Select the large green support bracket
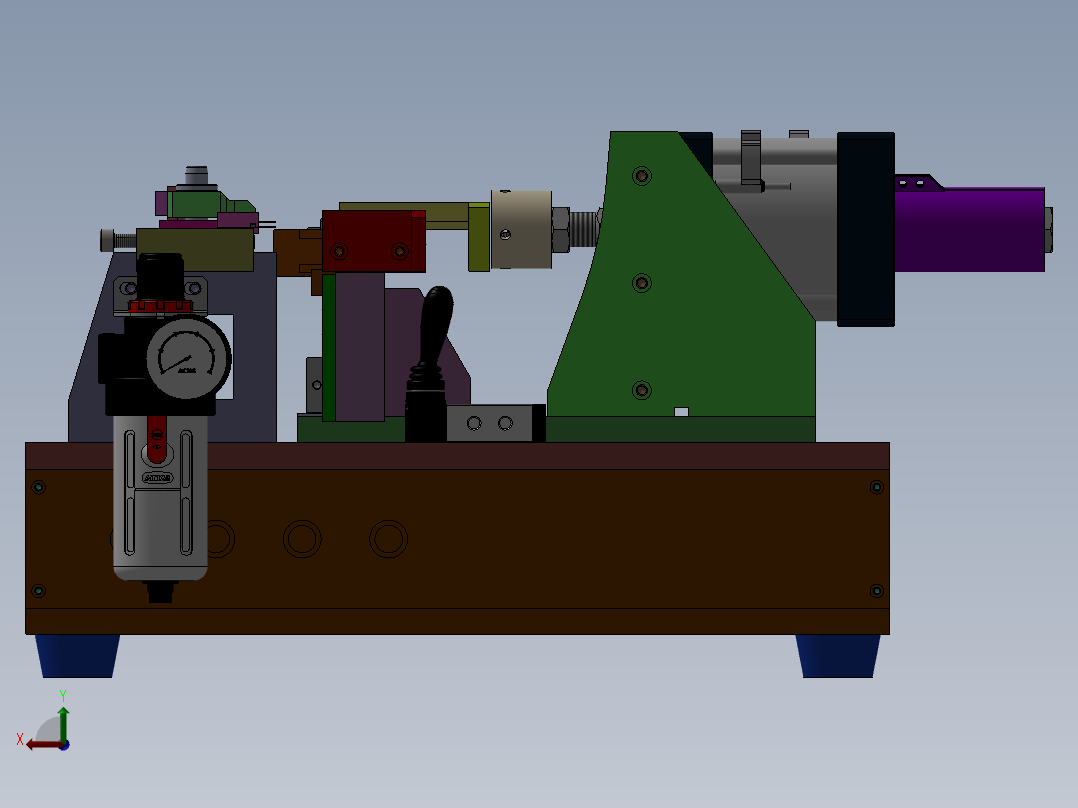 click(681, 275)
